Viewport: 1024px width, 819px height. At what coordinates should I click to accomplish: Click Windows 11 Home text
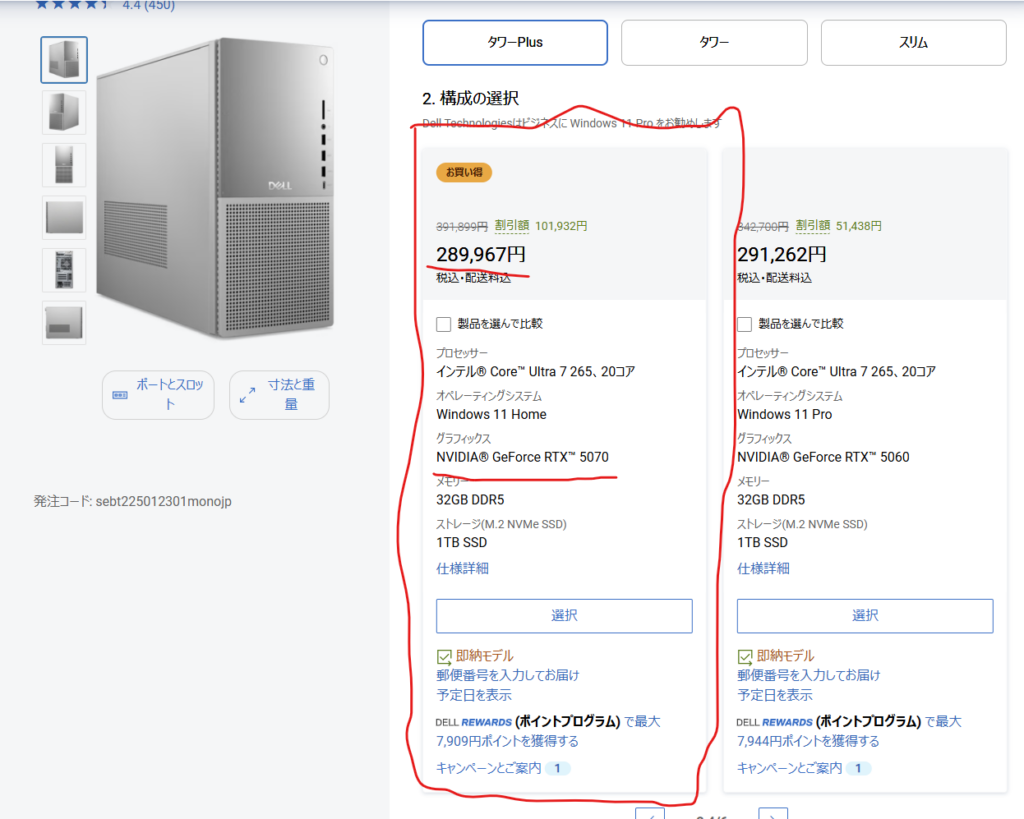[491, 414]
